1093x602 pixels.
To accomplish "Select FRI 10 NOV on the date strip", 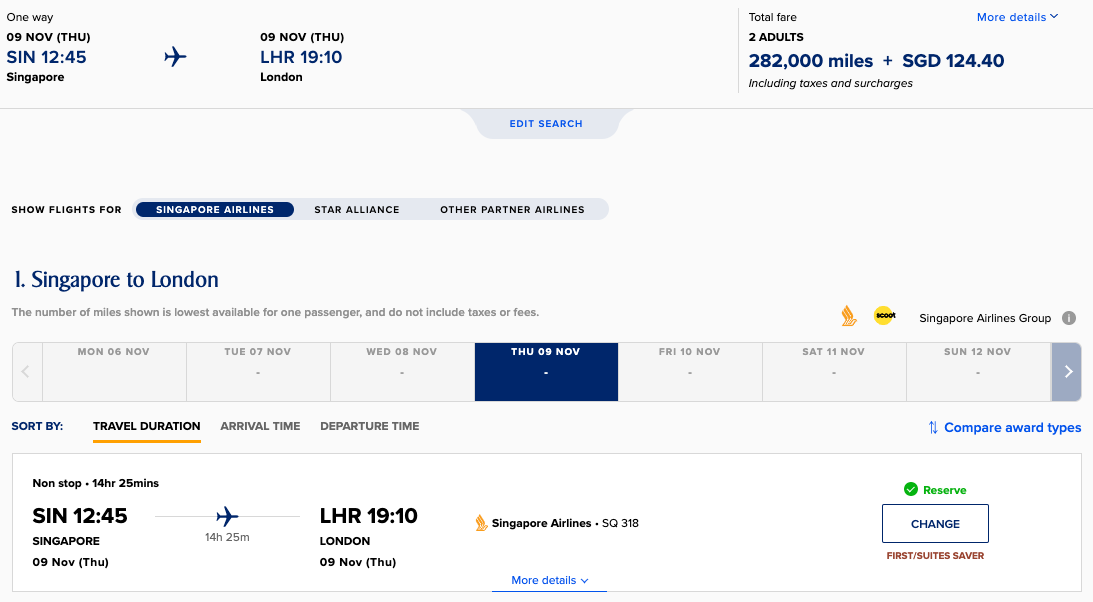I will [690, 371].
